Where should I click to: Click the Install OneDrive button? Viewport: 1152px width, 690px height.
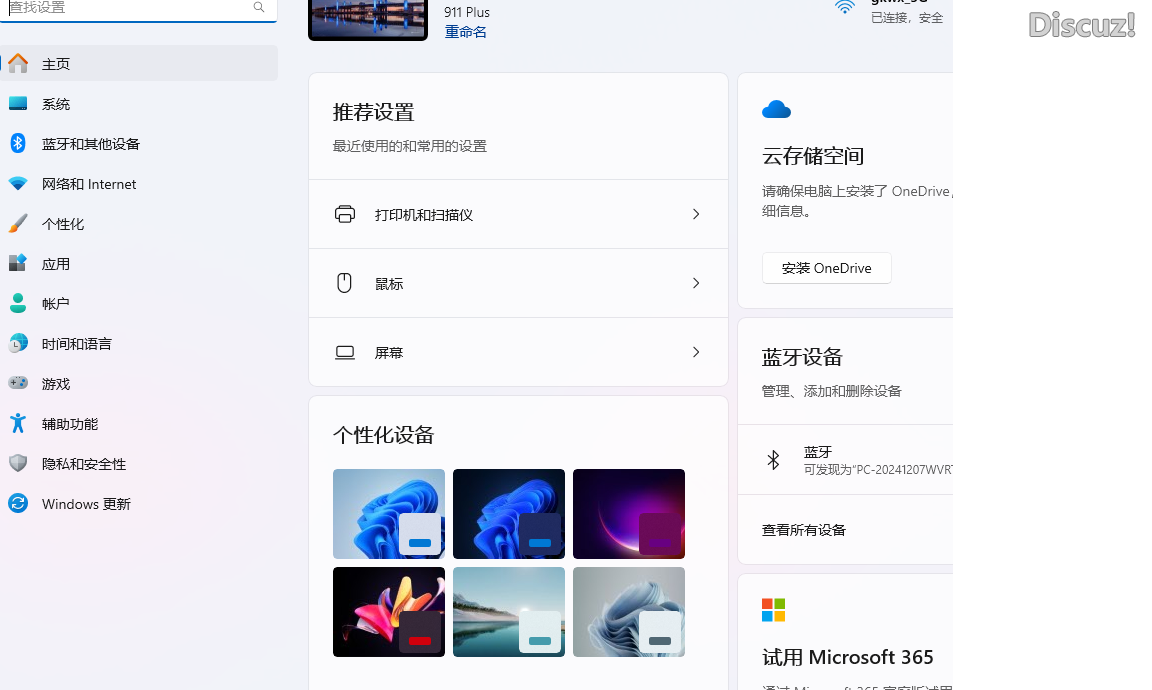coord(826,268)
